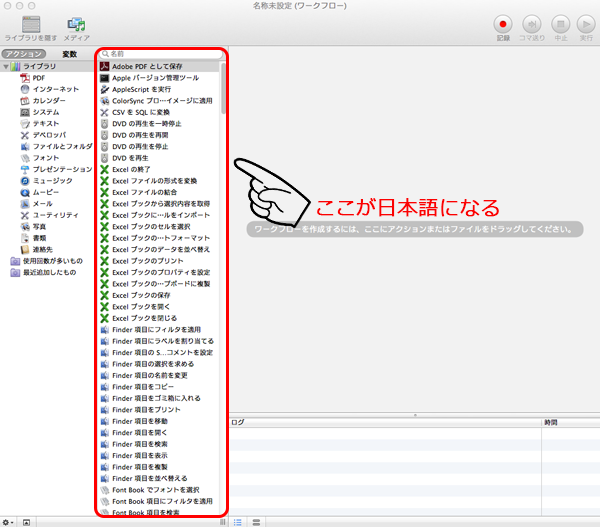600x527 pixels.
Task: Select the ライブラリ root item
Action: (x=39, y=66)
